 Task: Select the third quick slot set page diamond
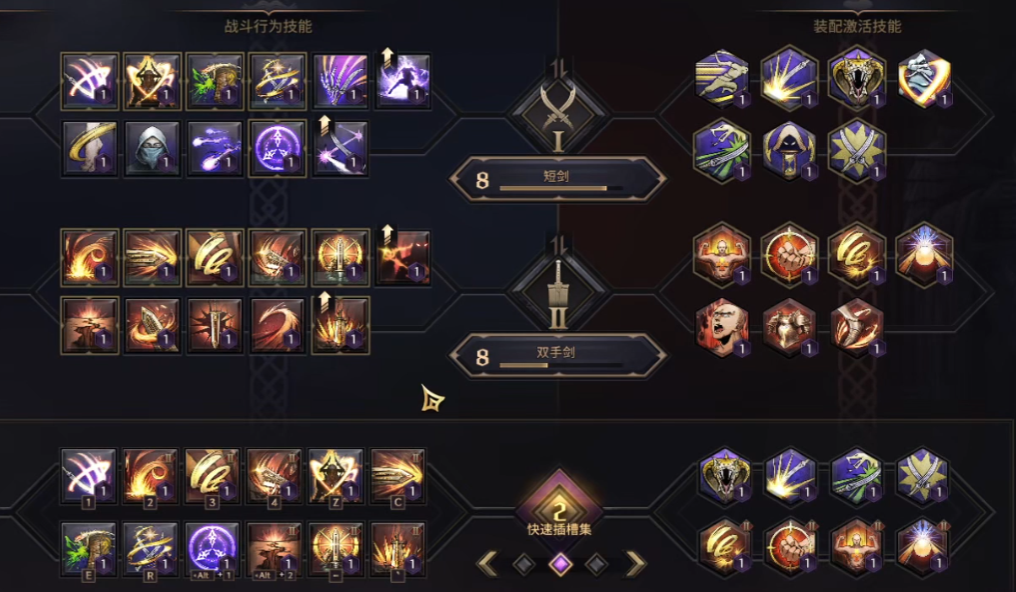tap(596, 564)
